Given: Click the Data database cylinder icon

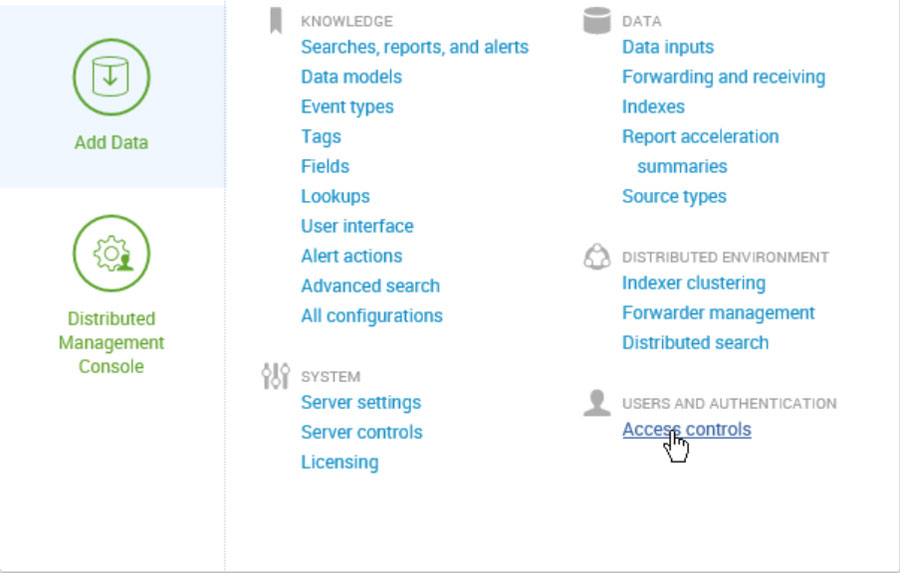Looking at the screenshot, I should click(x=597, y=20).
